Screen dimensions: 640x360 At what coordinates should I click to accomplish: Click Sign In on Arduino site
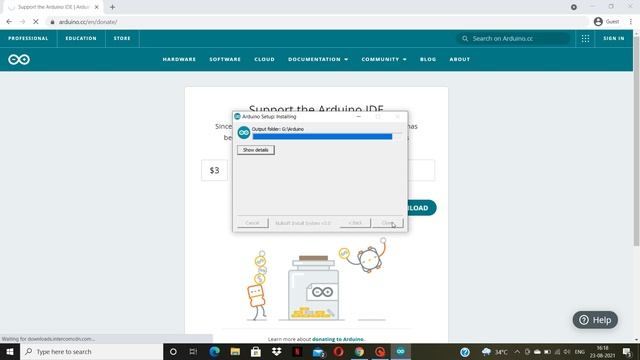pyautogui.click(x=614, y=38)
